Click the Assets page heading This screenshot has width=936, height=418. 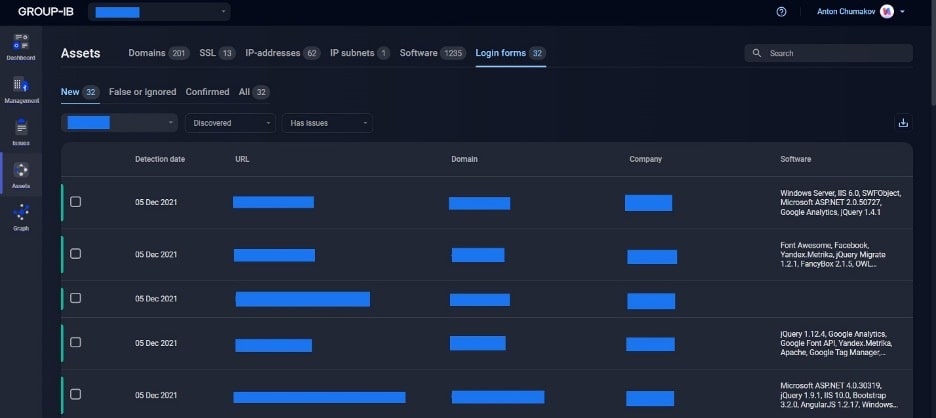click(x=81, y=53)
